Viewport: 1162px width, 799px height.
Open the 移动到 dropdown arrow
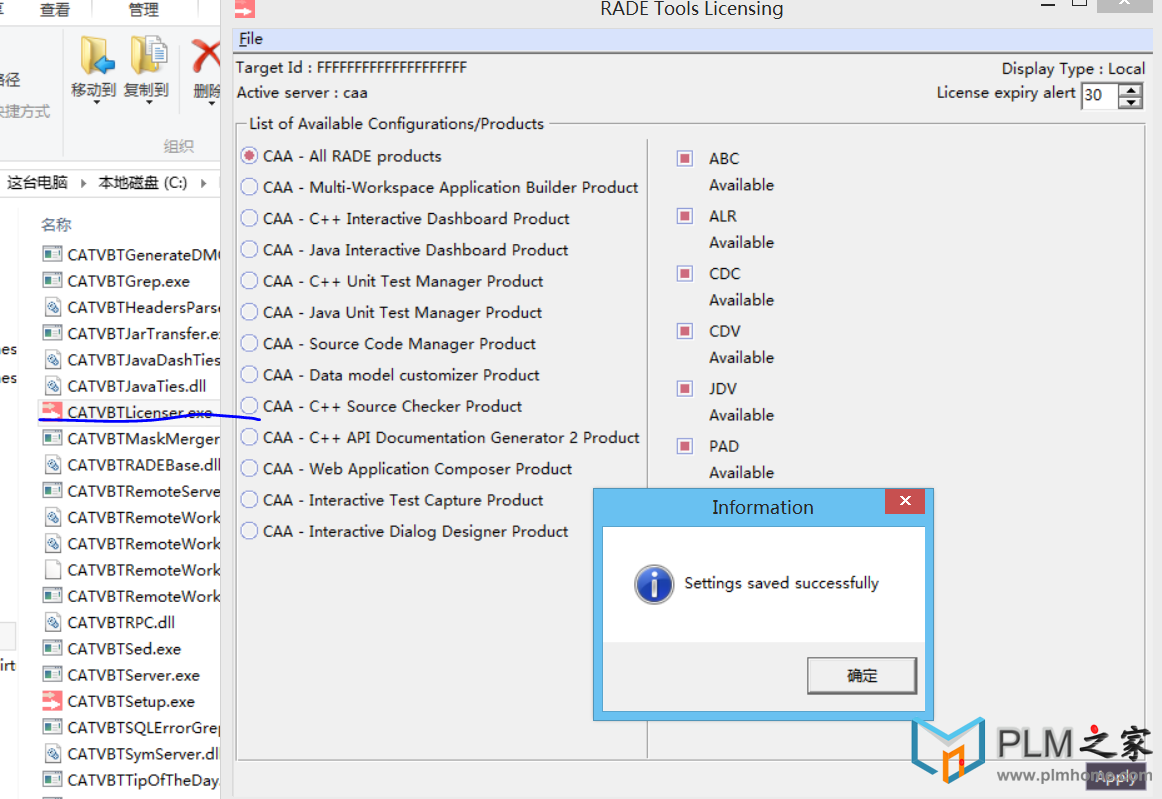[x=96, y=102]
